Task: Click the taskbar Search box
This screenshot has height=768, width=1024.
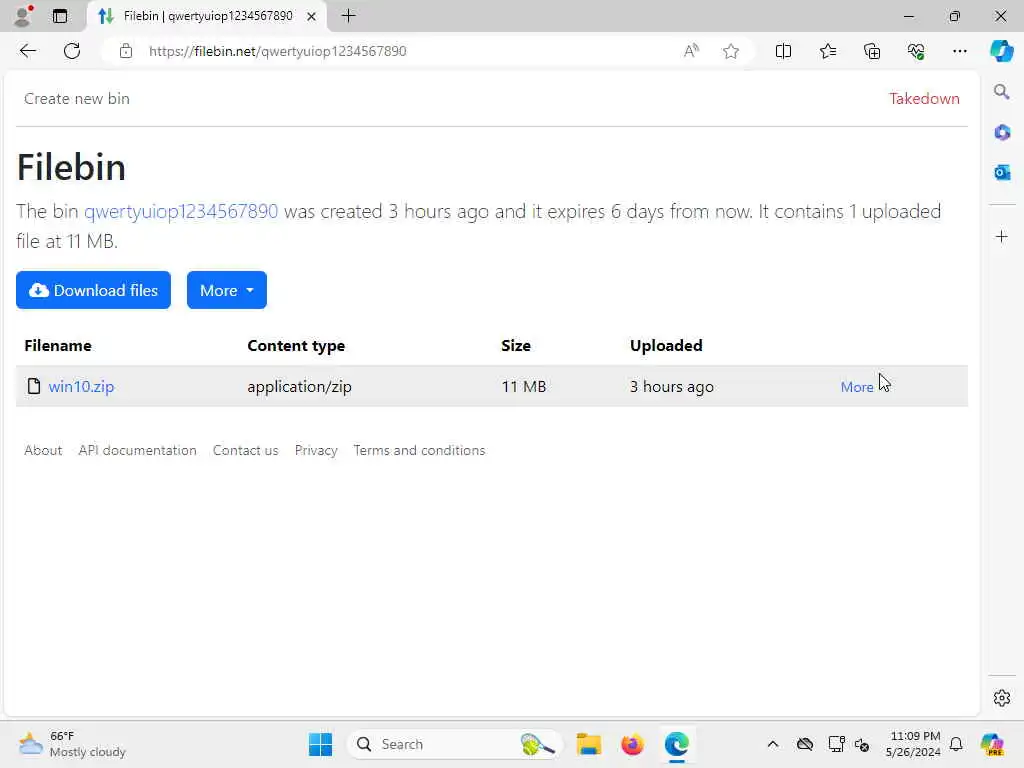Action: [455, 744]
